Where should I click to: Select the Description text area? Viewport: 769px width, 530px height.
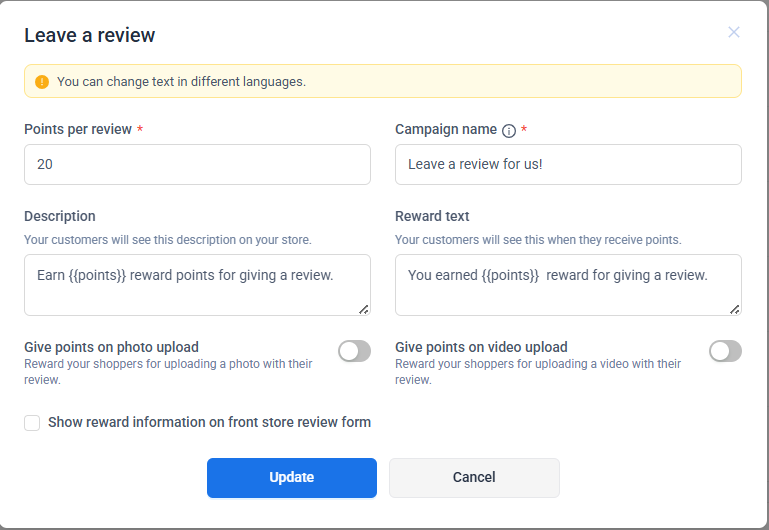(x=197, y=285)
